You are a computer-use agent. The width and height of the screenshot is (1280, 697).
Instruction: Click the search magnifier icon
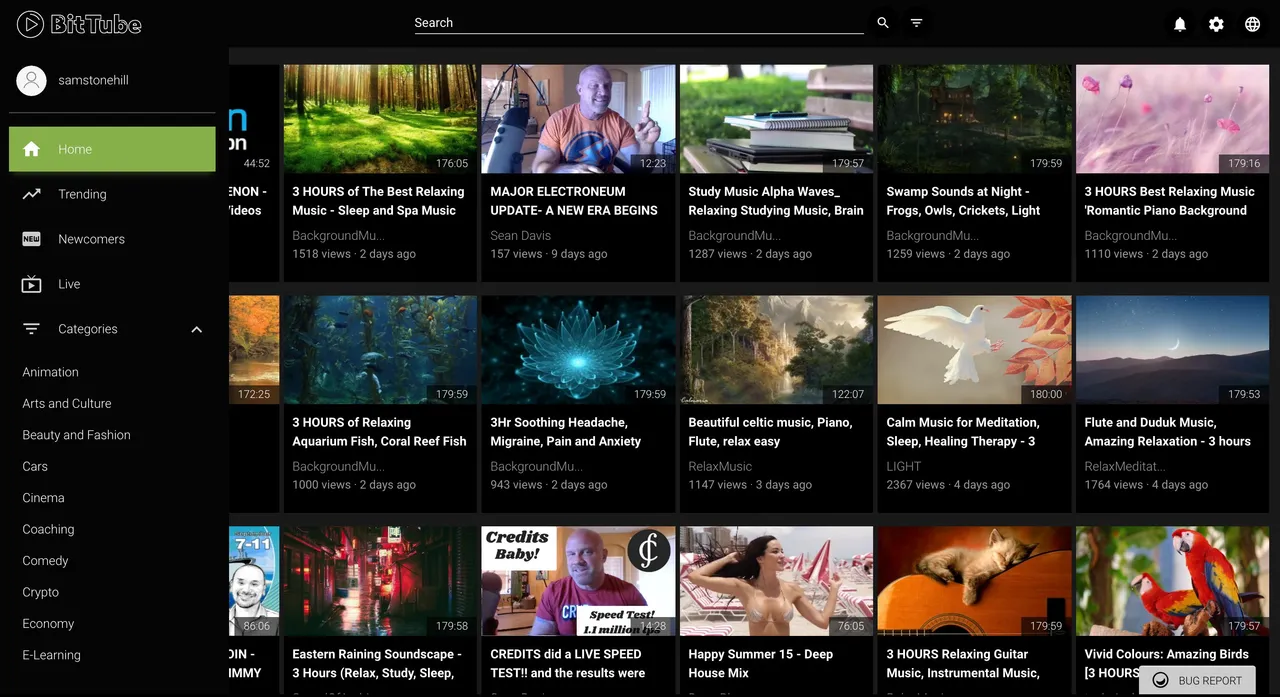coord(883,23)
